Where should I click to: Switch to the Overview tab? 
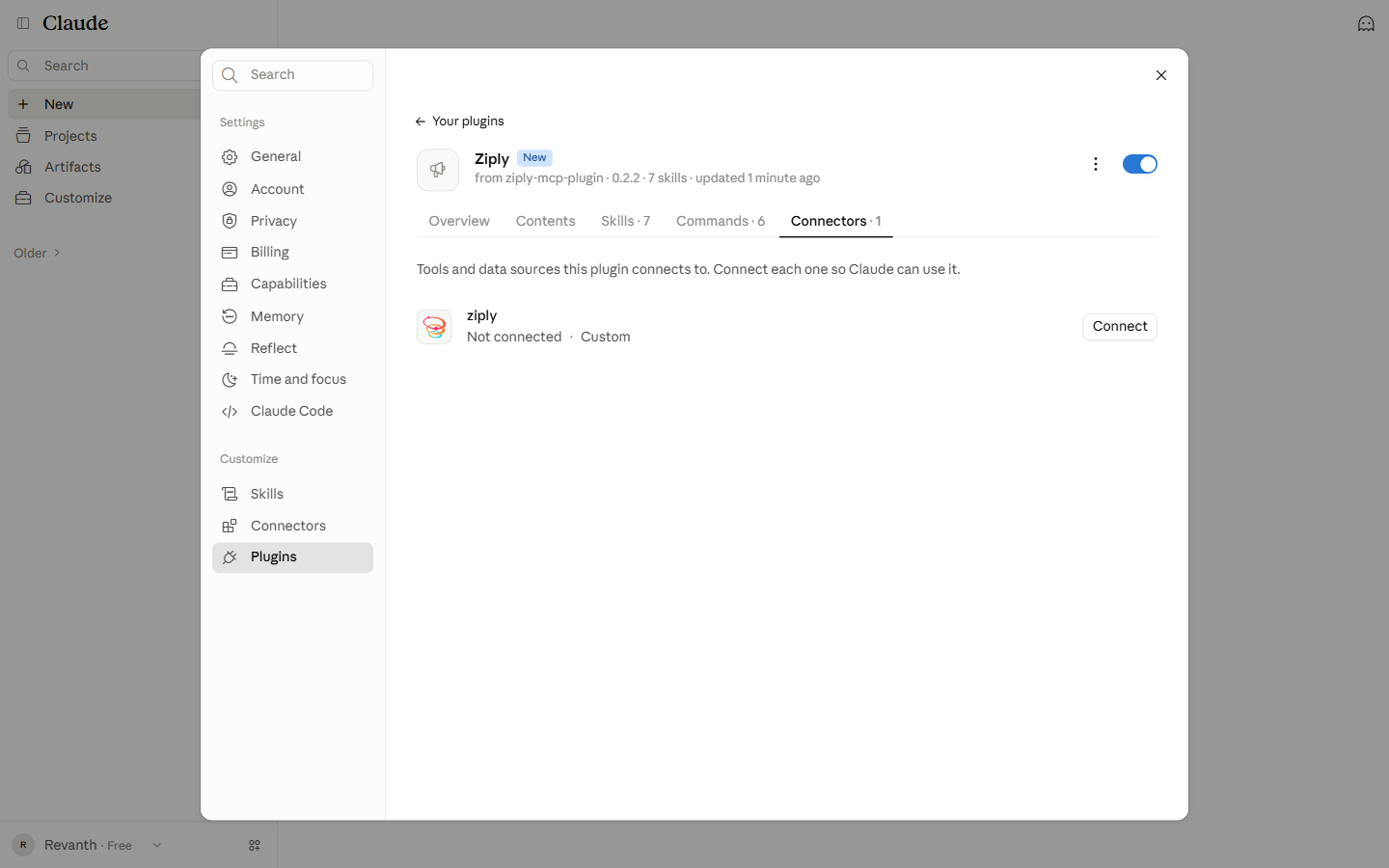[x=459, y=221]
